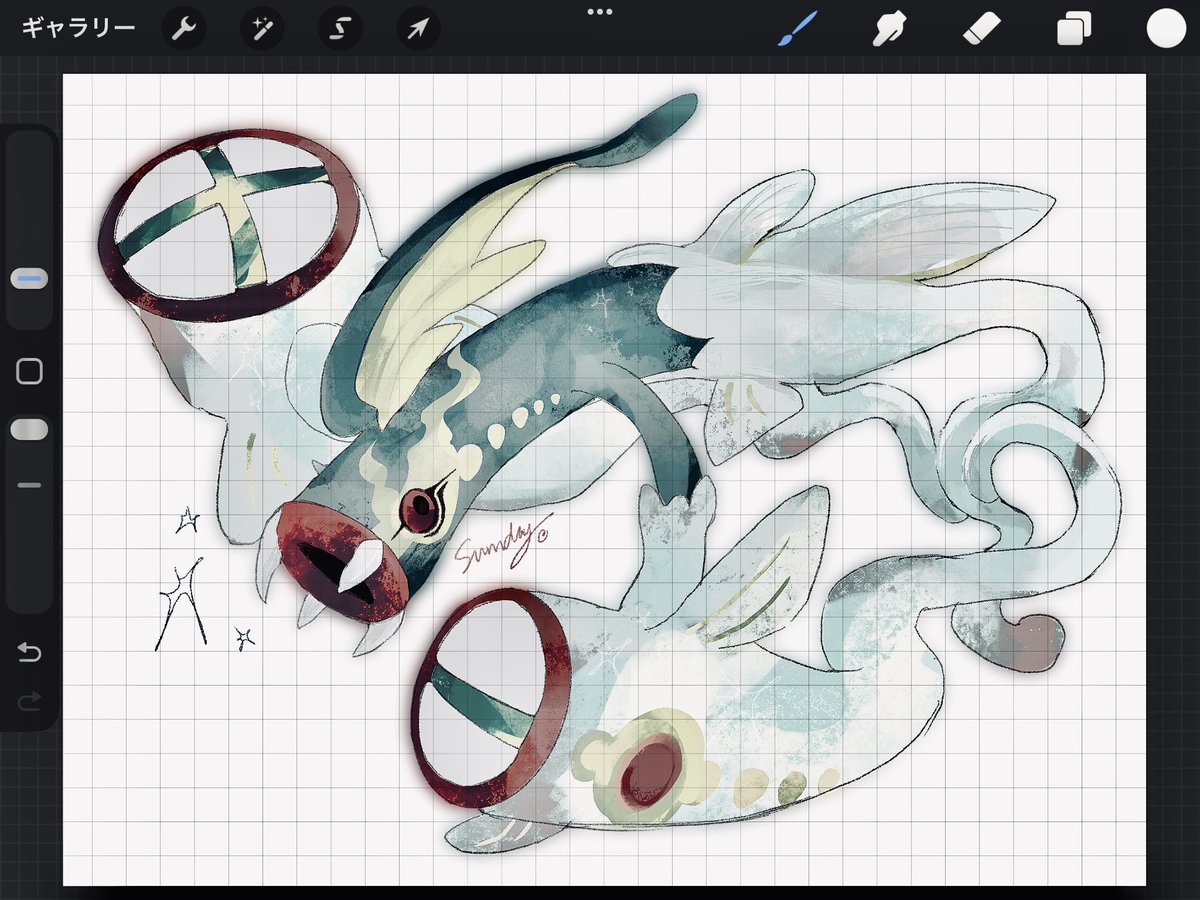Activate the Selection S-shaped tool
Viewport: 1200px width, 900px height.
click(x=339, y=30)
